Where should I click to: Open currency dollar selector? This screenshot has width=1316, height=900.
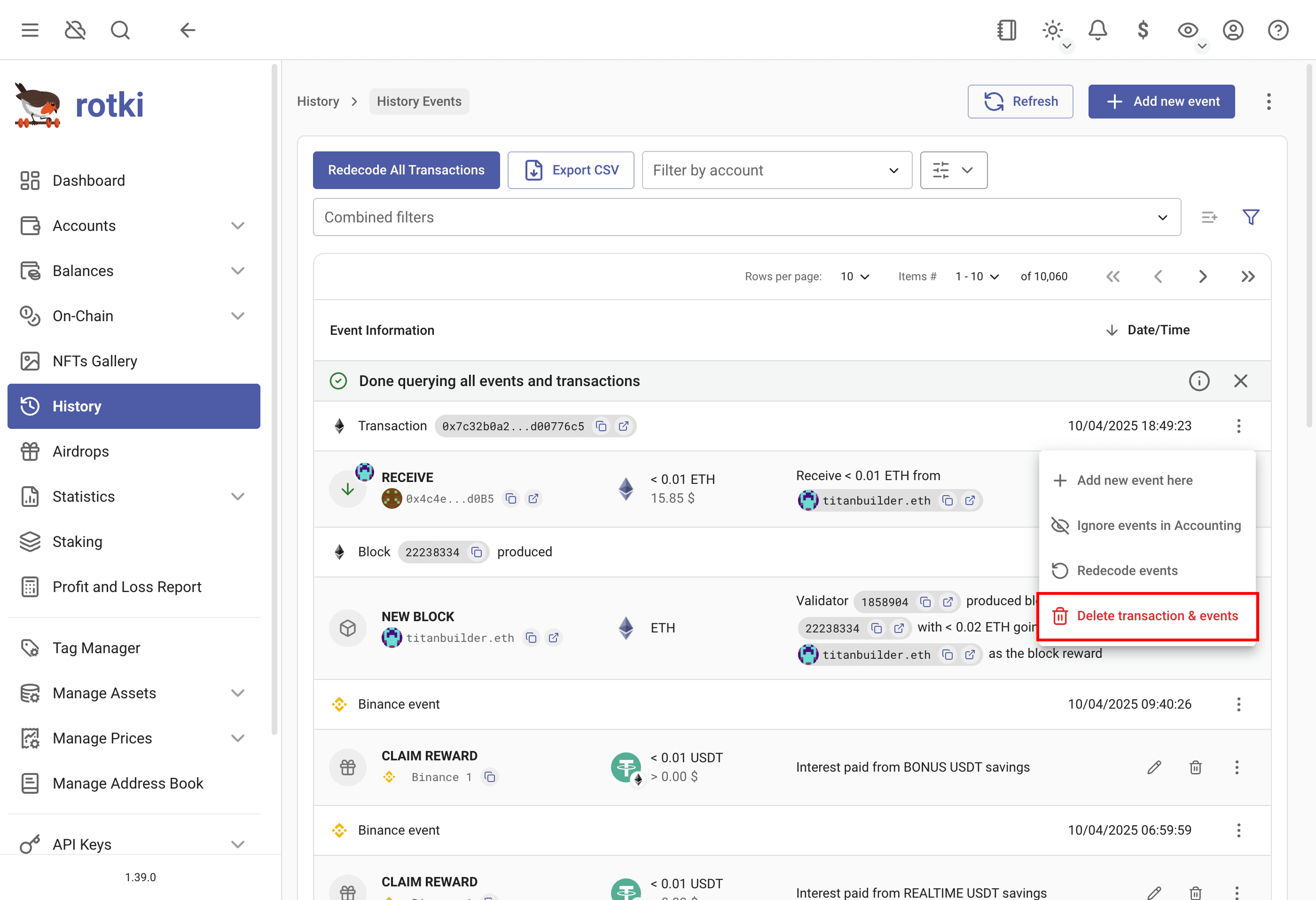coord(1143,30)
